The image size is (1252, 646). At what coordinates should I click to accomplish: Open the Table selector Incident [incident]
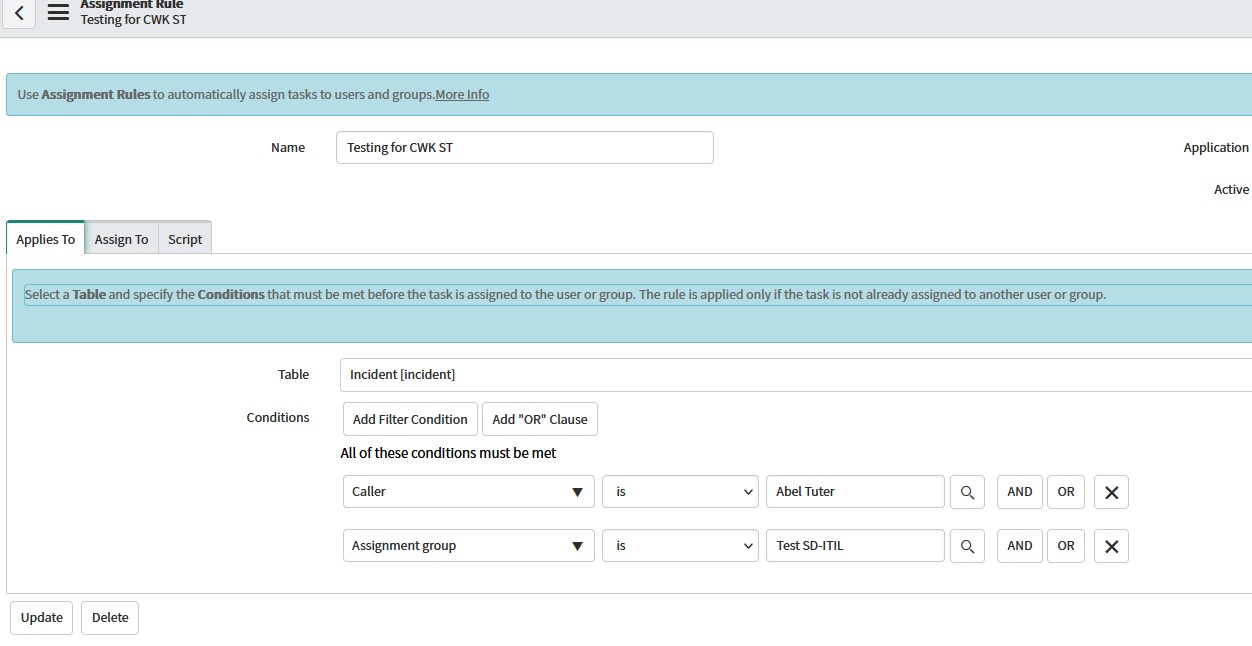coord(795,375)
